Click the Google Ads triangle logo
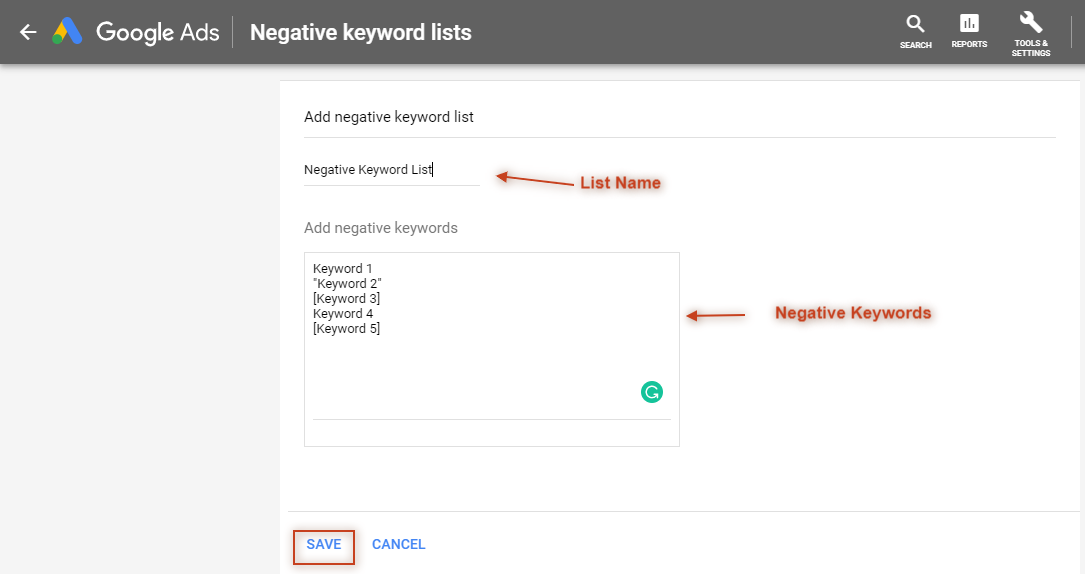1085x574 pixels. [67, 32]
